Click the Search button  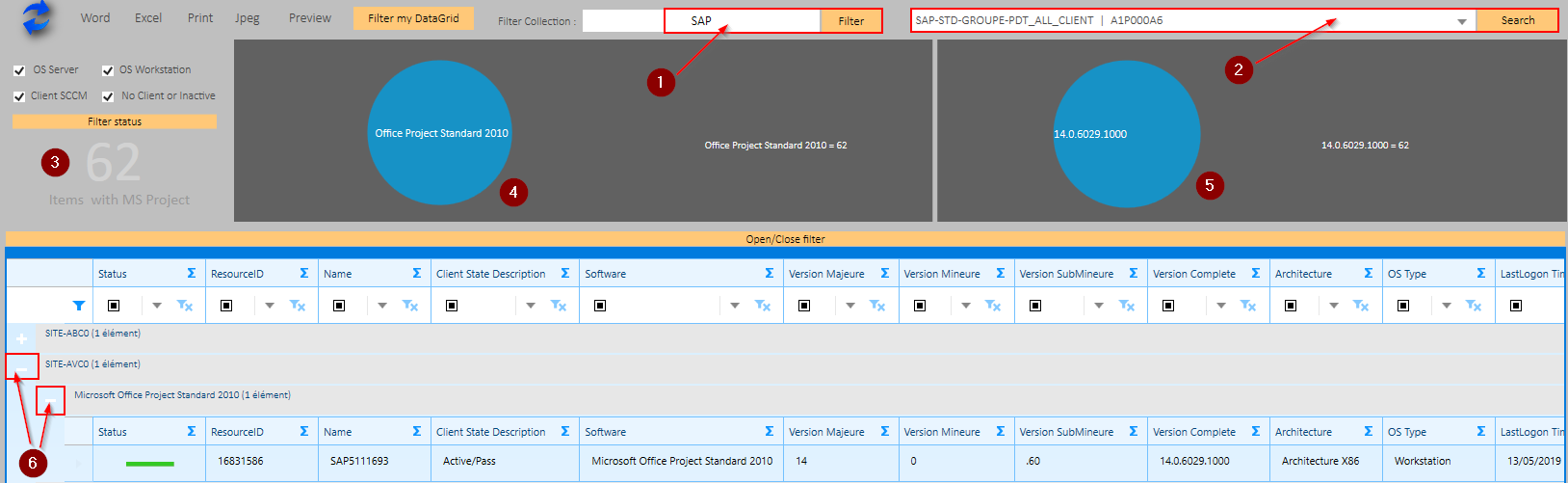(x=1518, y=20)
